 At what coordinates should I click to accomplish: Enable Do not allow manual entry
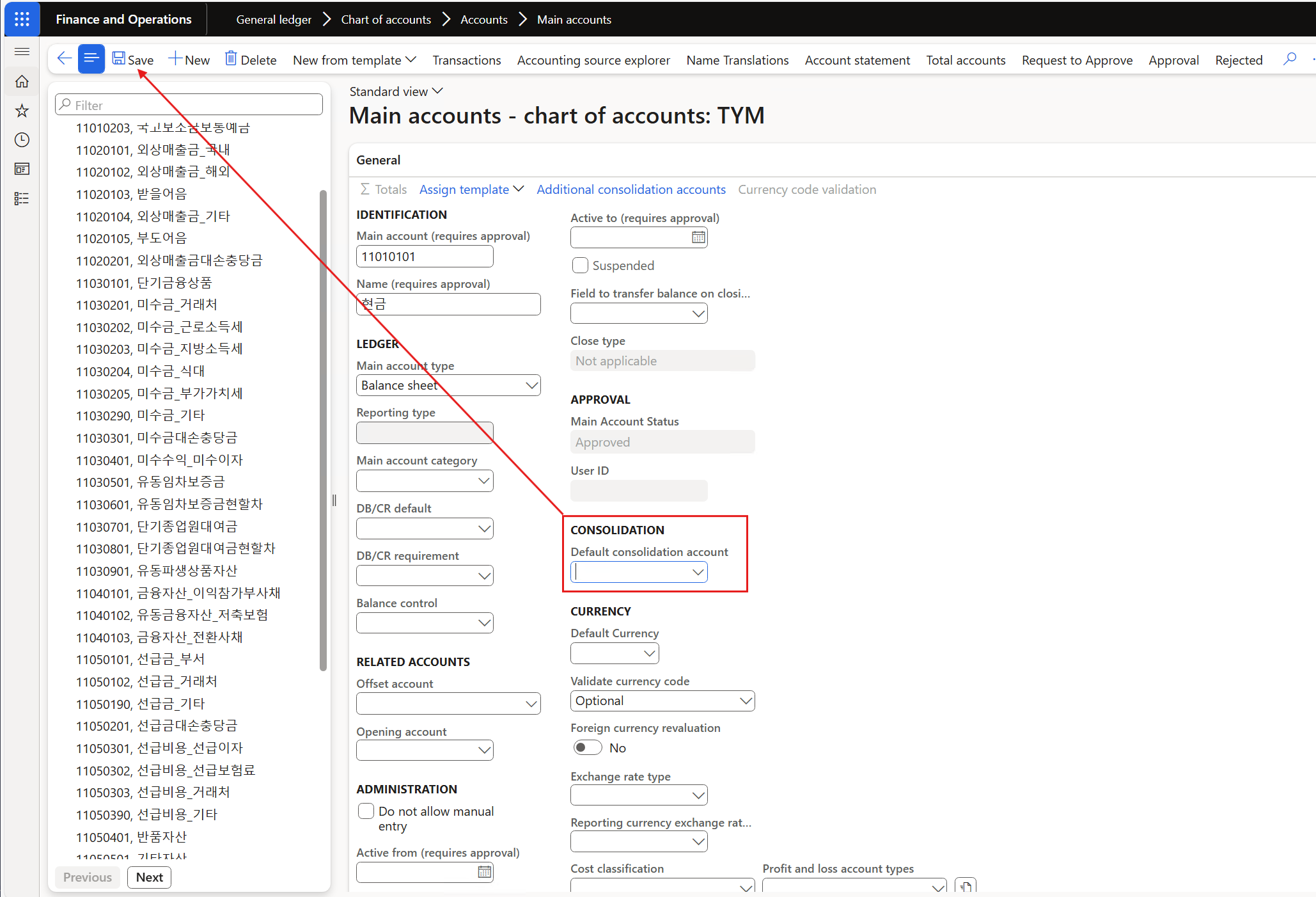pos(366,811)
